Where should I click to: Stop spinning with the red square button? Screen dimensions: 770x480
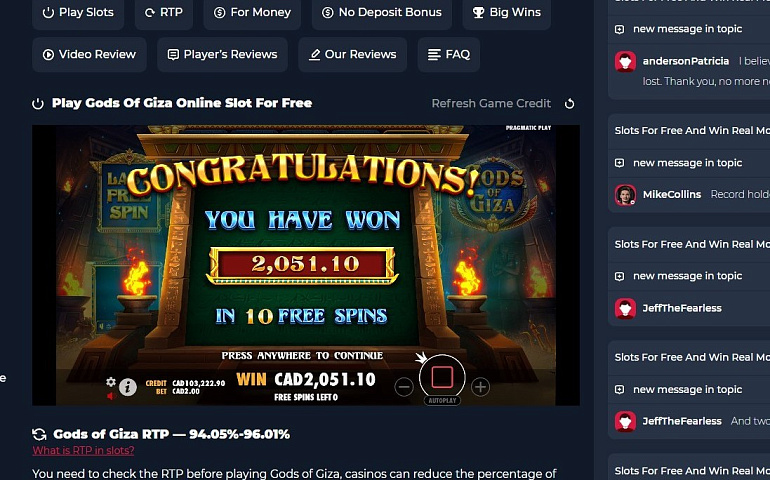pos(442,377)
